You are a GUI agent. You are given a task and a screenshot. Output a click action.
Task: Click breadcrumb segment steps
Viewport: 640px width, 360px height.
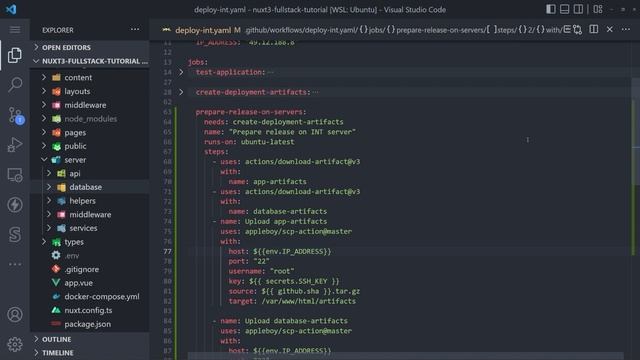pyautogui.click(x=502, y=30)
